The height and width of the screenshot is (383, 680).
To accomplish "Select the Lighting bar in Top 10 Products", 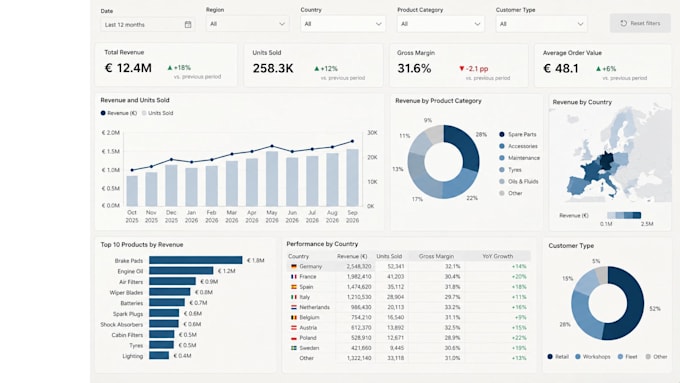I will (159, 356).
